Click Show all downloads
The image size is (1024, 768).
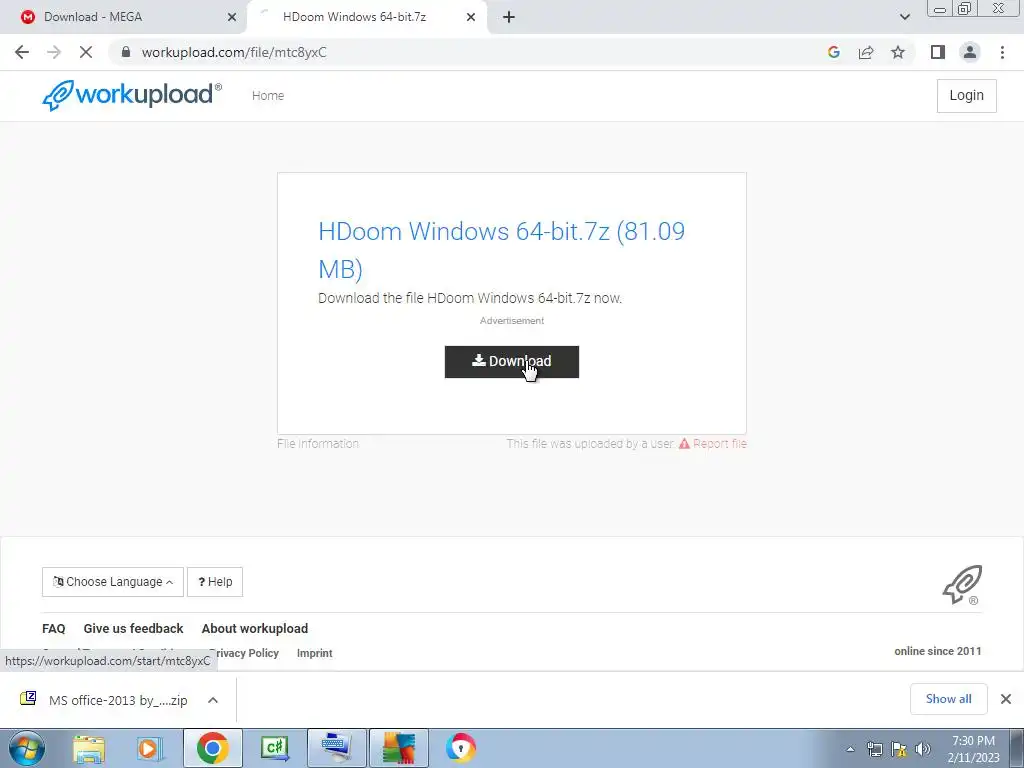(948, 699)
